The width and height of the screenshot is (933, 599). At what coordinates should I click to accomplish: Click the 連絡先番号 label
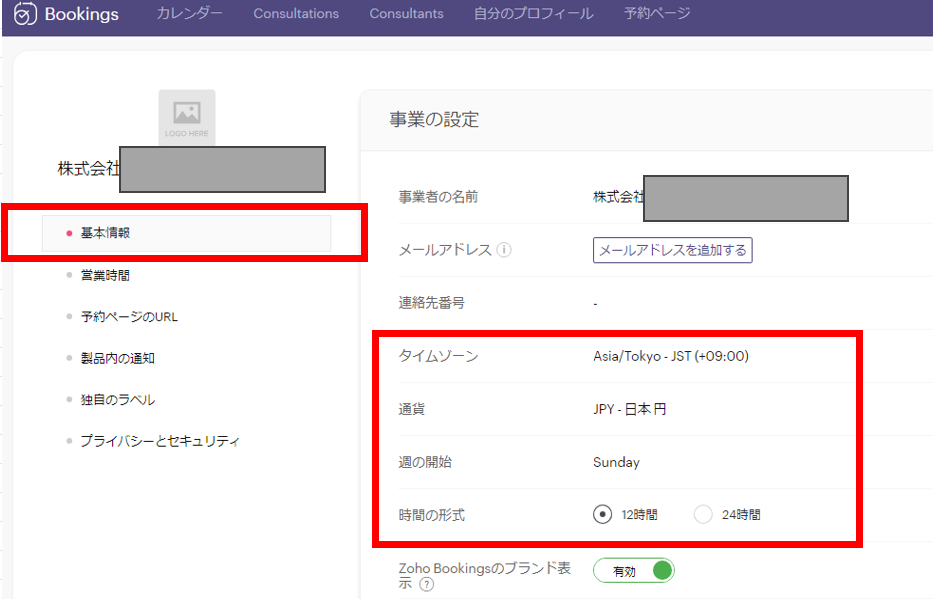pyautogui.click(x=431, y=303)
